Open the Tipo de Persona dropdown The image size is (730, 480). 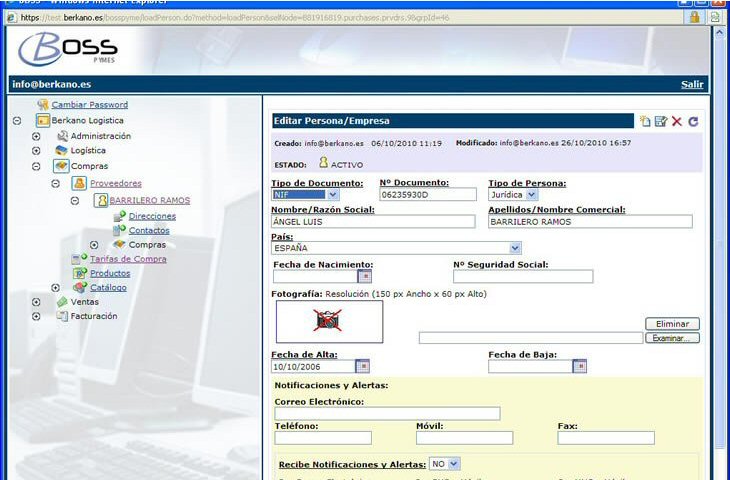pos(532,195)
